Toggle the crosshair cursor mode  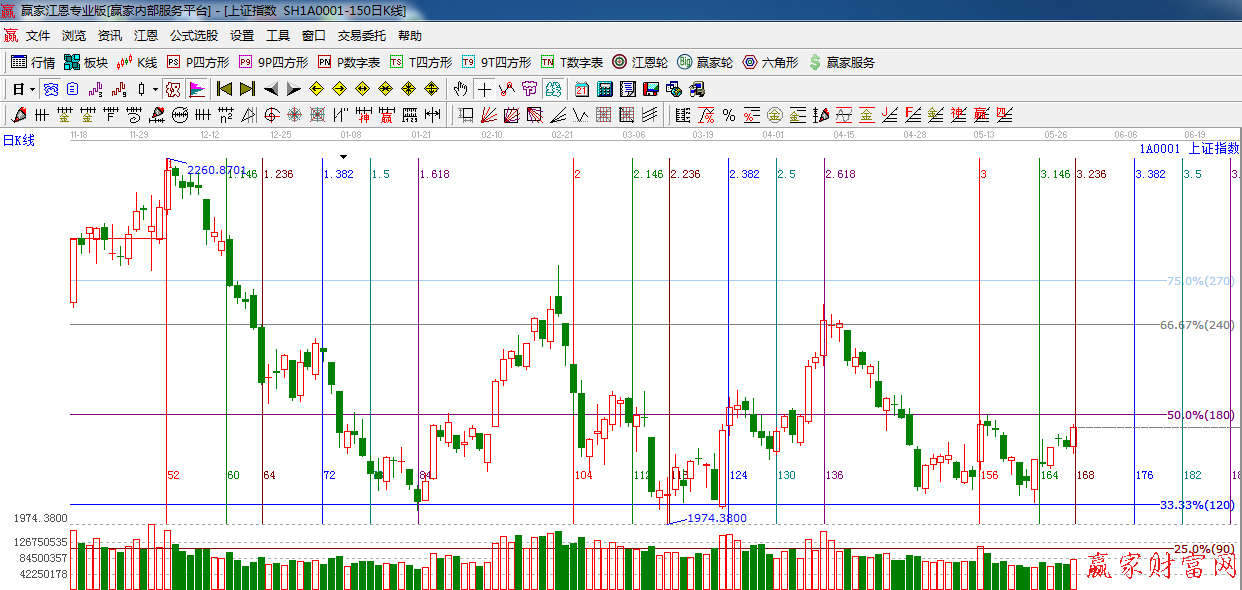(484, 89)
